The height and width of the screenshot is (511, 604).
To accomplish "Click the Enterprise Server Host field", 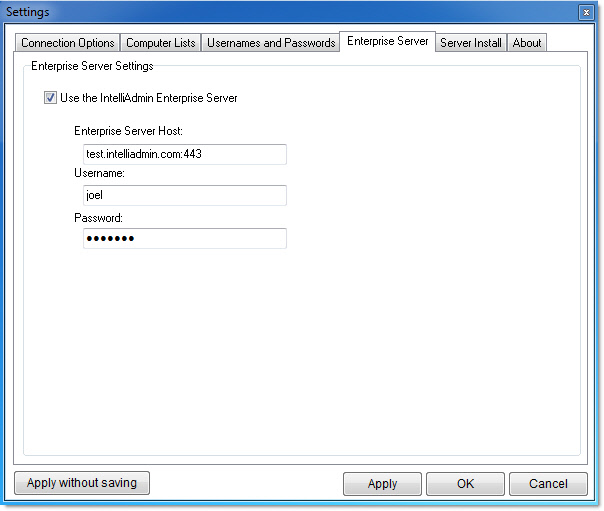I will [x=185, y=154].
